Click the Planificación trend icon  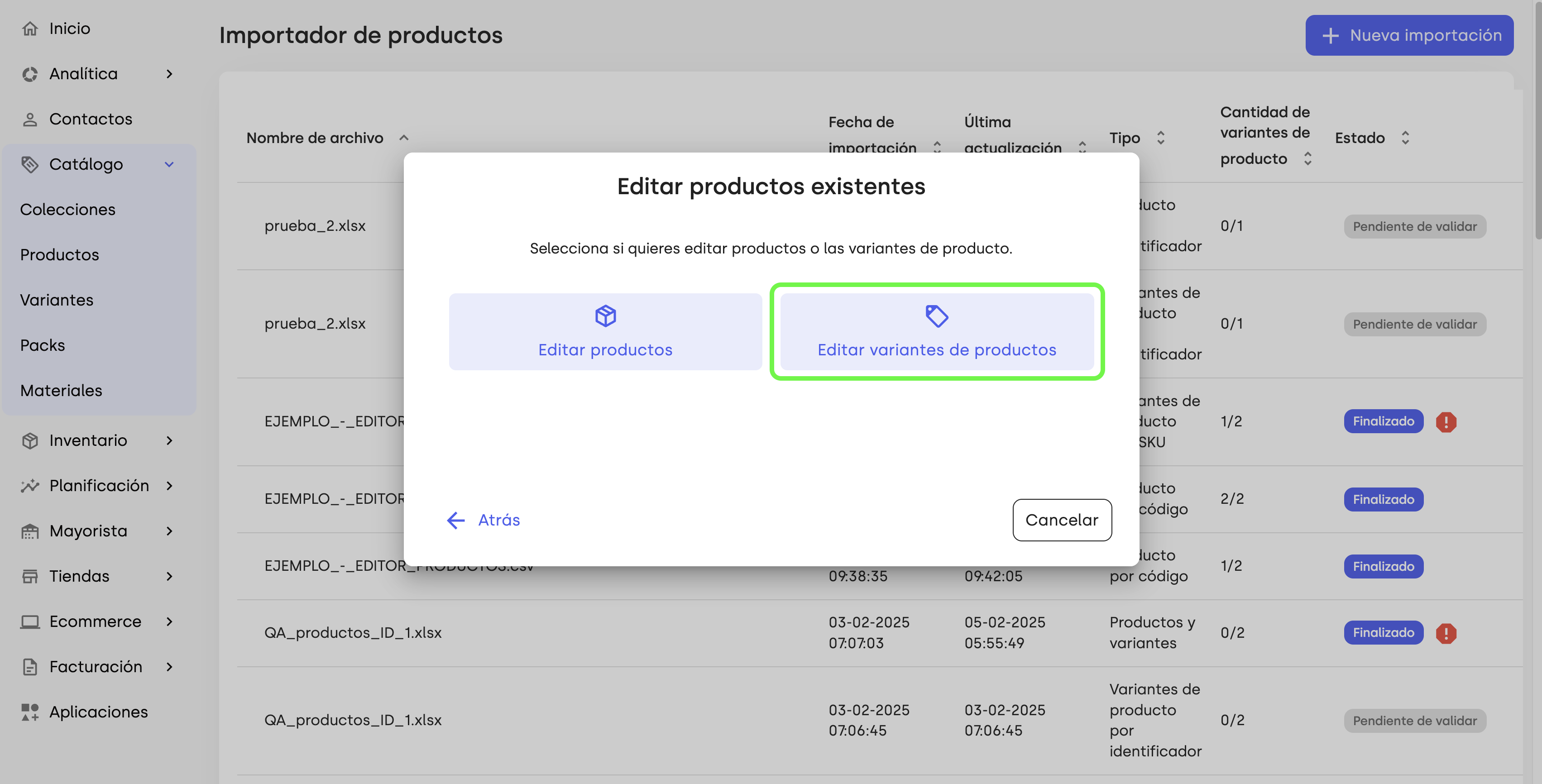point(30,485)
